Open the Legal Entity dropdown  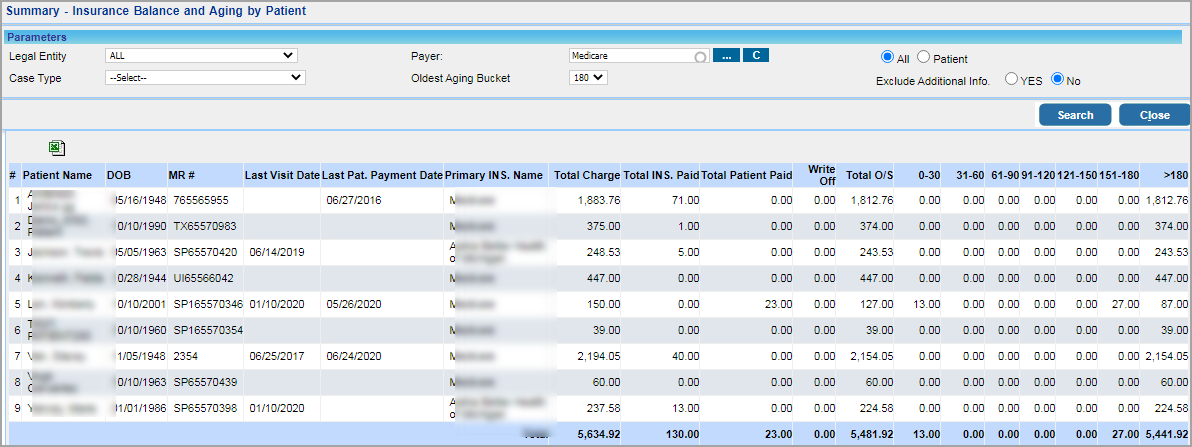click(201, 56)
